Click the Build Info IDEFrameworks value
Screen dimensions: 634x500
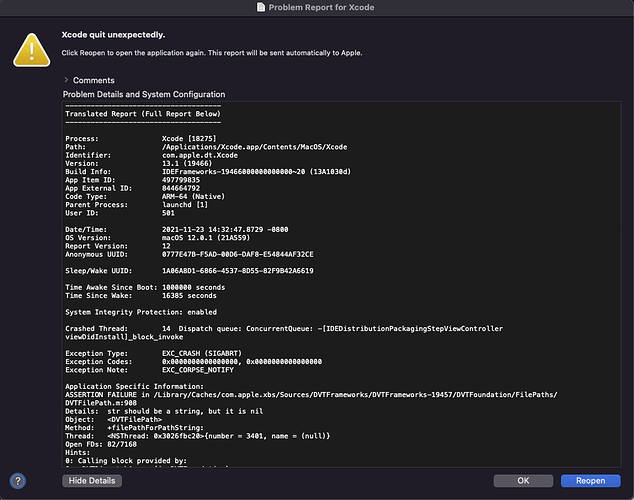tap(256, 172)
